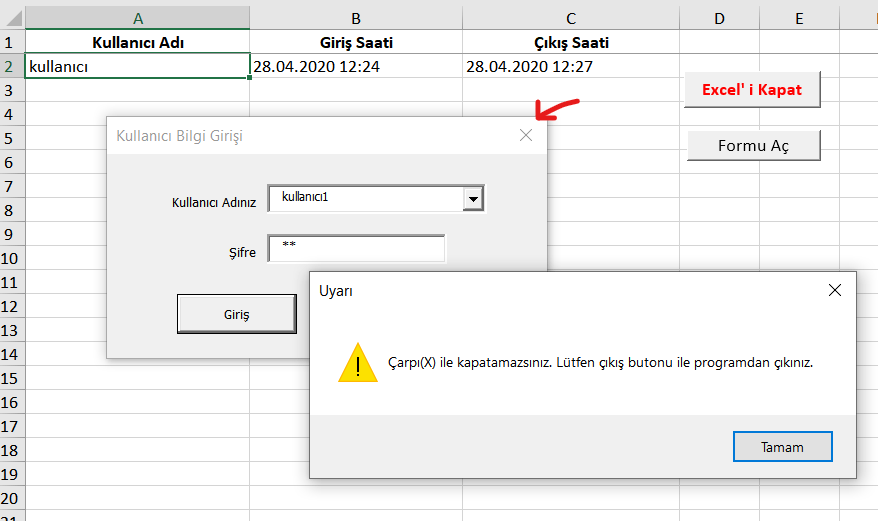Select column D header
Viewport: 878px width, 521px height.
tap(719, 18)
